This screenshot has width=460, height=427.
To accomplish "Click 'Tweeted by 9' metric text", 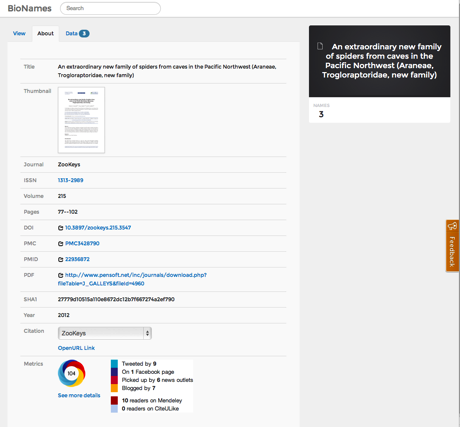I will click(x=139, y=364).
